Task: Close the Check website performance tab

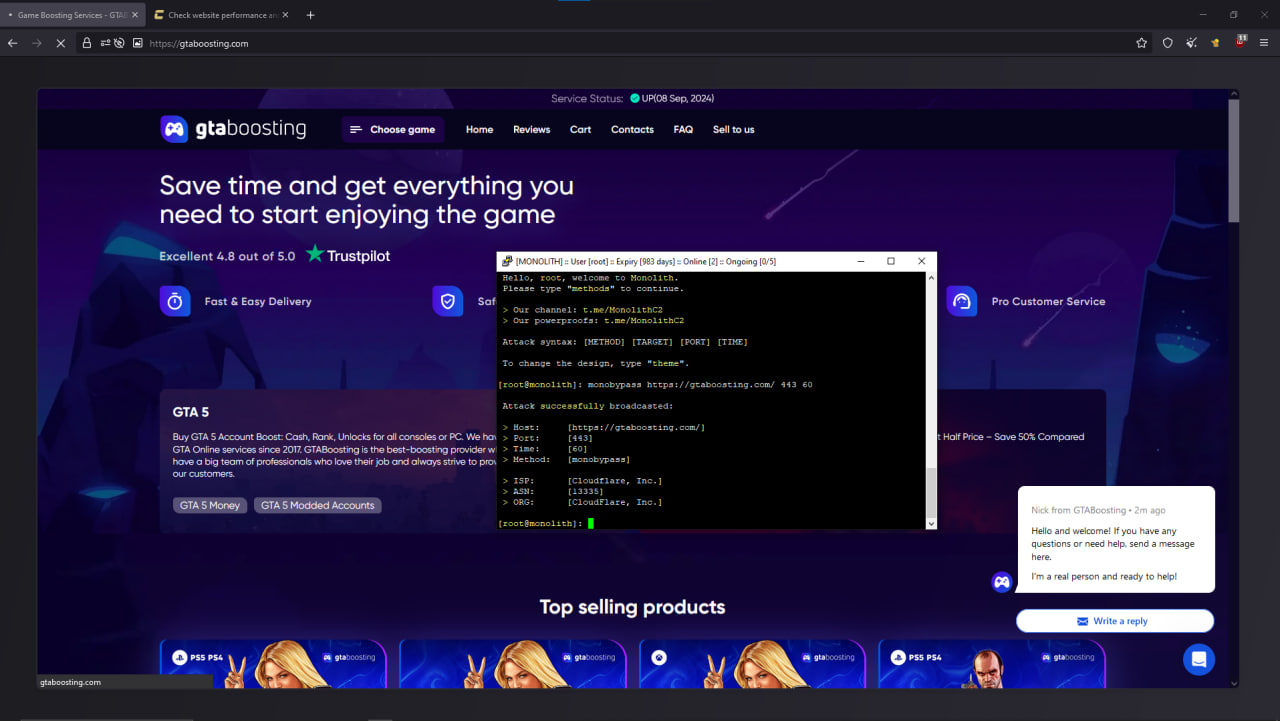Action: pyautogui.click(x=285, y=15)
